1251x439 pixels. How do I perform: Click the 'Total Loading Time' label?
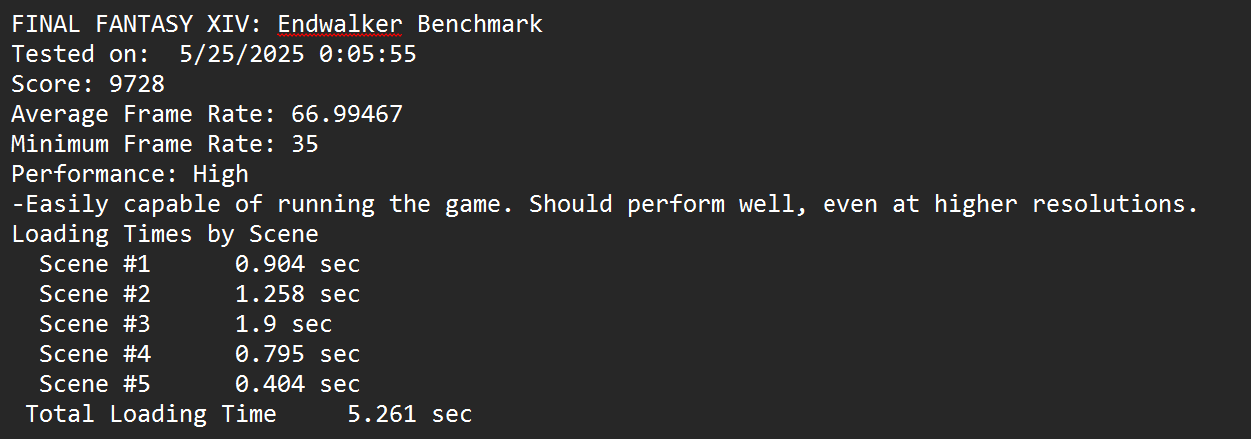[x=151, y=414]
